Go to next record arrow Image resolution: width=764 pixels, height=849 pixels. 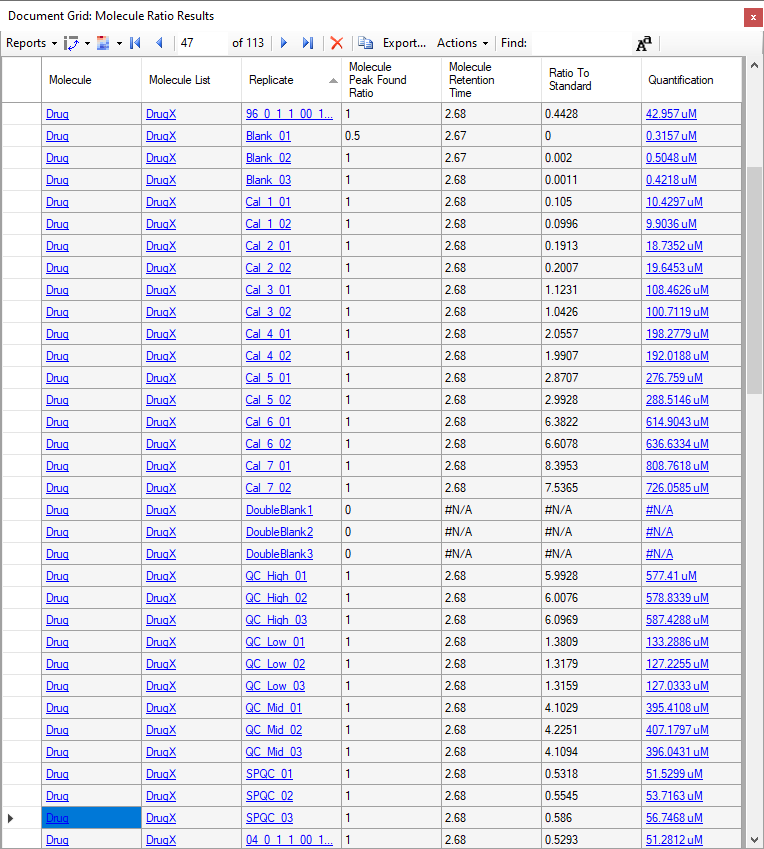pos(284,43)
